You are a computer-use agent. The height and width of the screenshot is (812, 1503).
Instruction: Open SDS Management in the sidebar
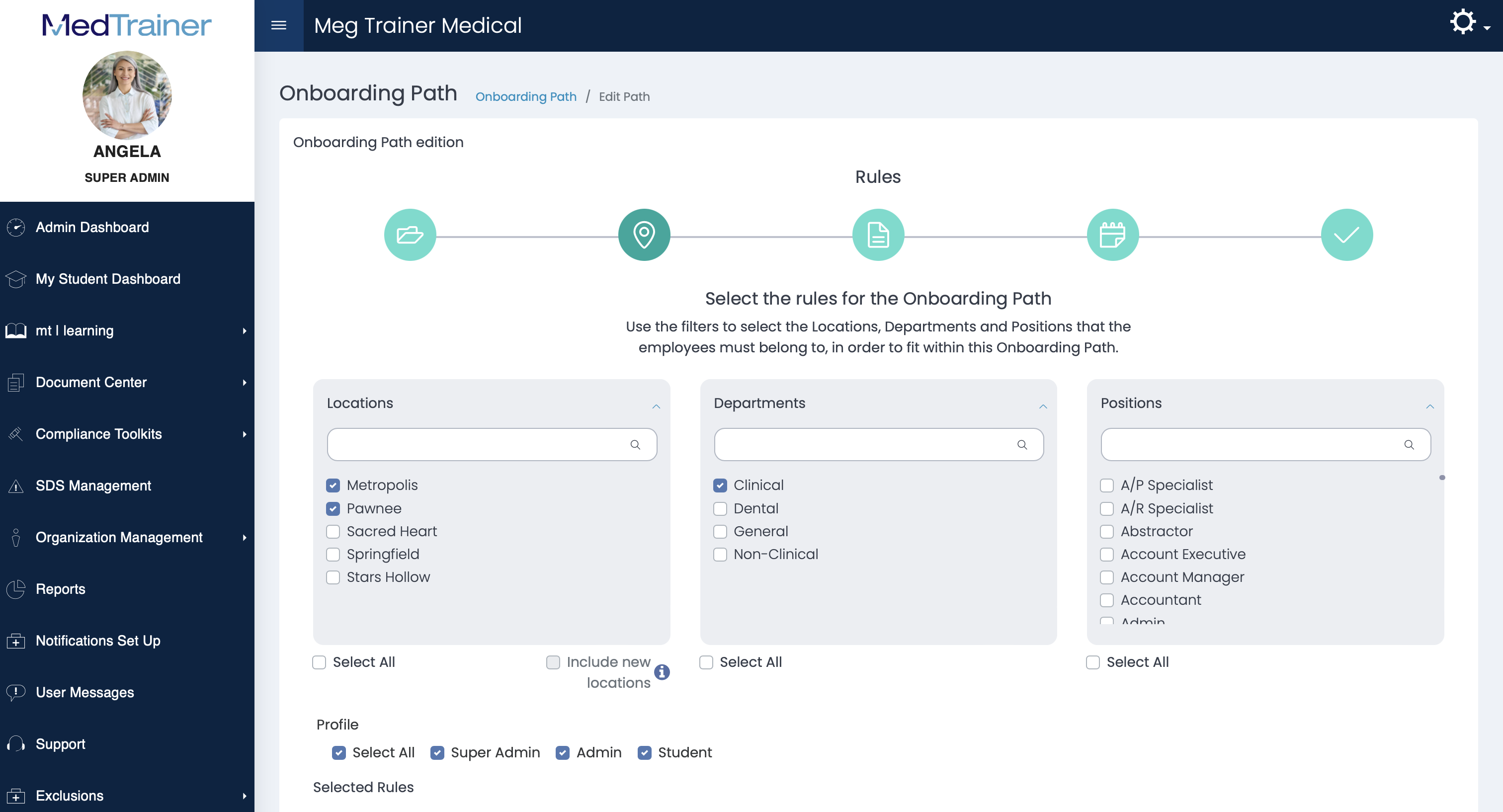pos(93,486)
